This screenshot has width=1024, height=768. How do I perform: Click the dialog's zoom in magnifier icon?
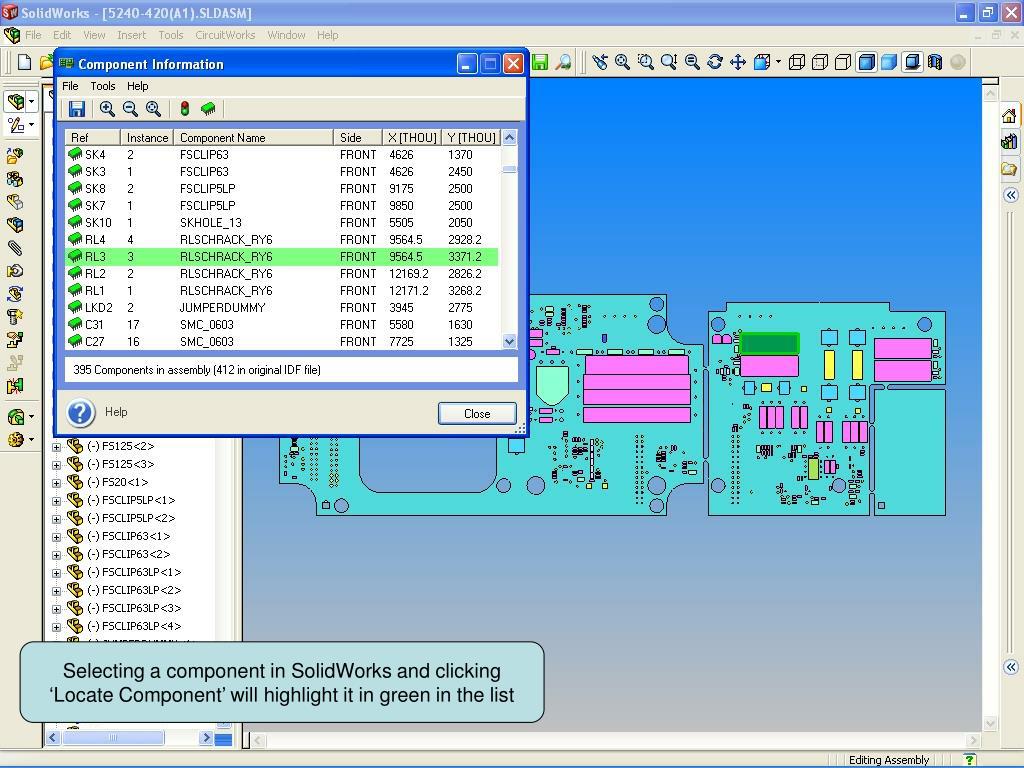pos(107,109)
